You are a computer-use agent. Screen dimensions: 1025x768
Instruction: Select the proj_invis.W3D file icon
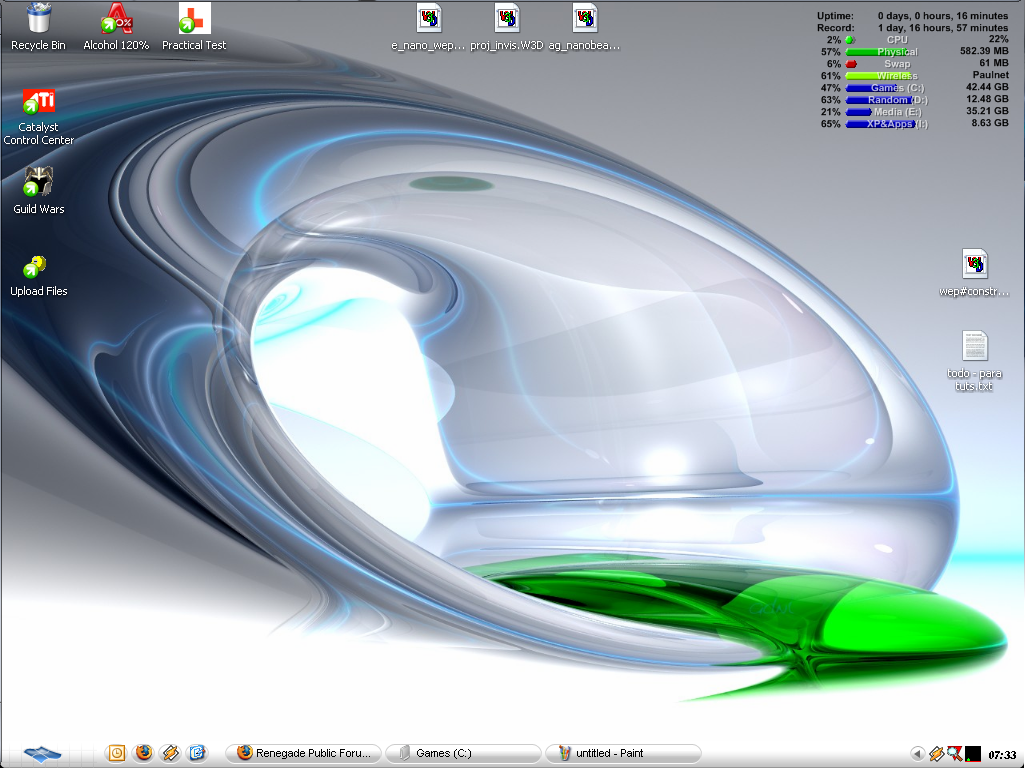coord(507,19)
